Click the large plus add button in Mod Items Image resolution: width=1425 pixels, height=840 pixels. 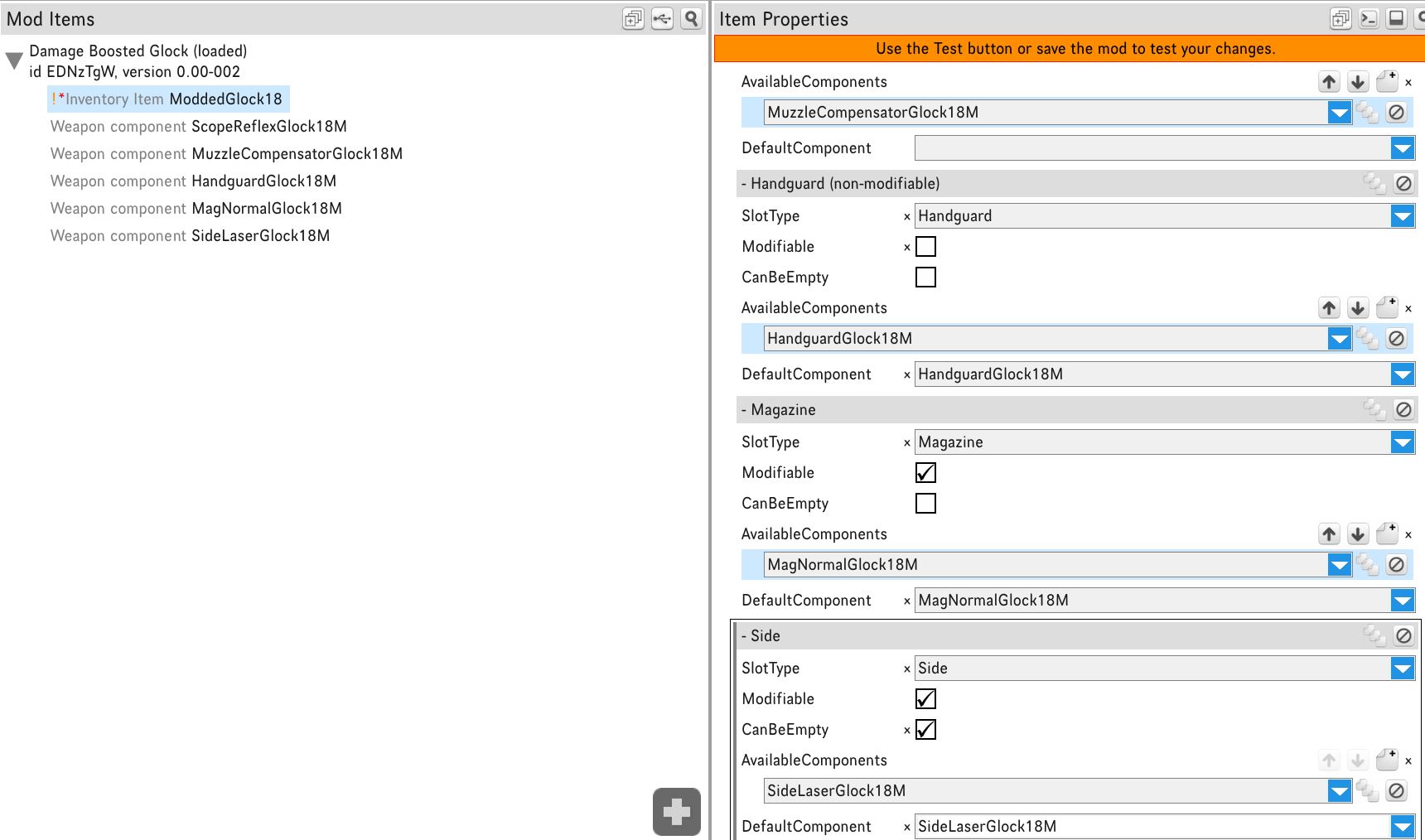(676, 812)
